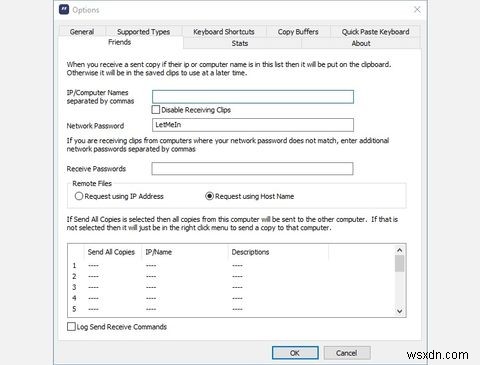Image resolution: width=480 pixels, height=365 pixels.
Task: Click the list's scroll up arrow
Action: (400, 250)
